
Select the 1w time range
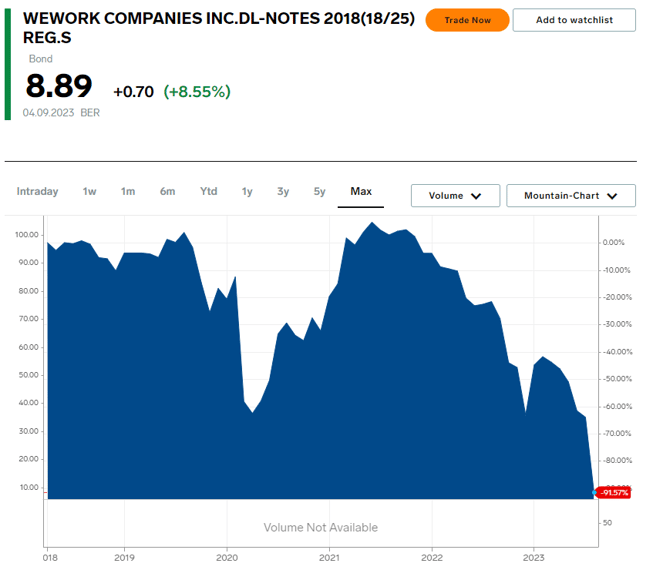(89, 192)
